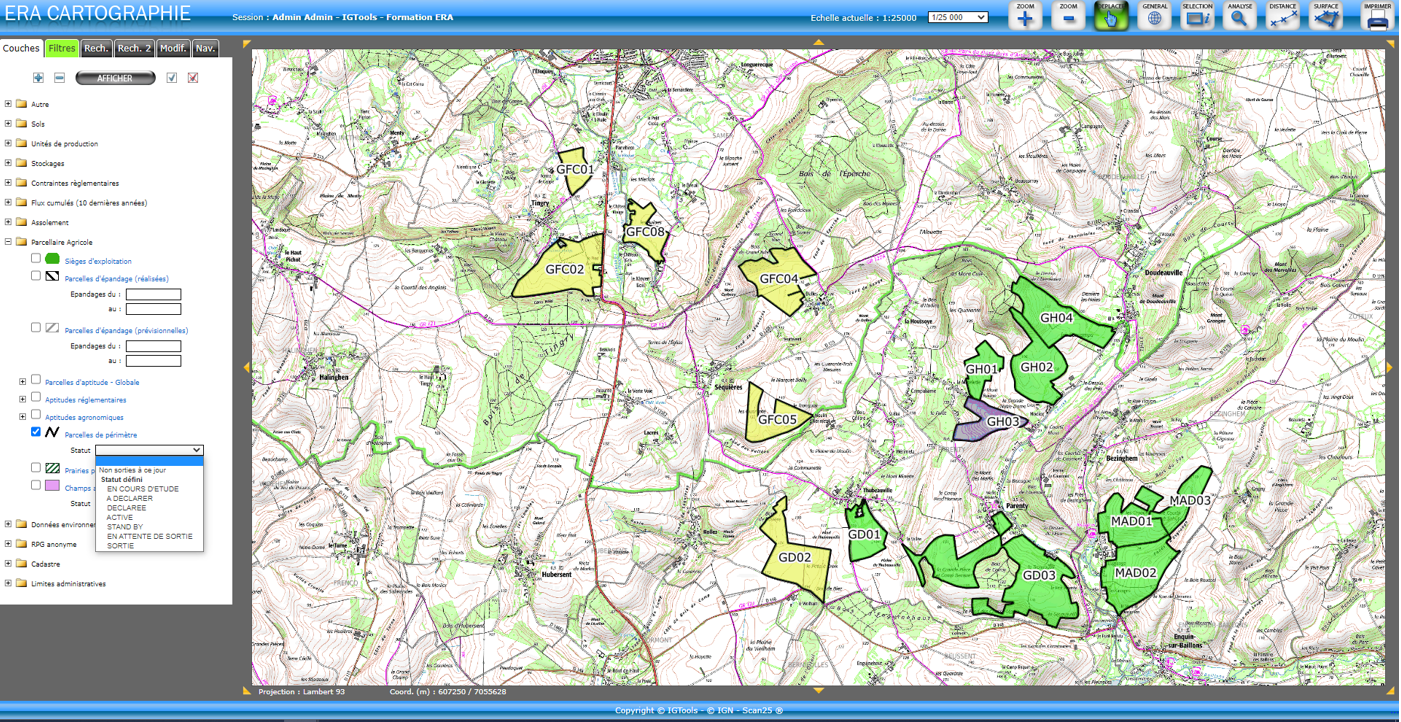Expand the Cadastre folder

(9, 563)
